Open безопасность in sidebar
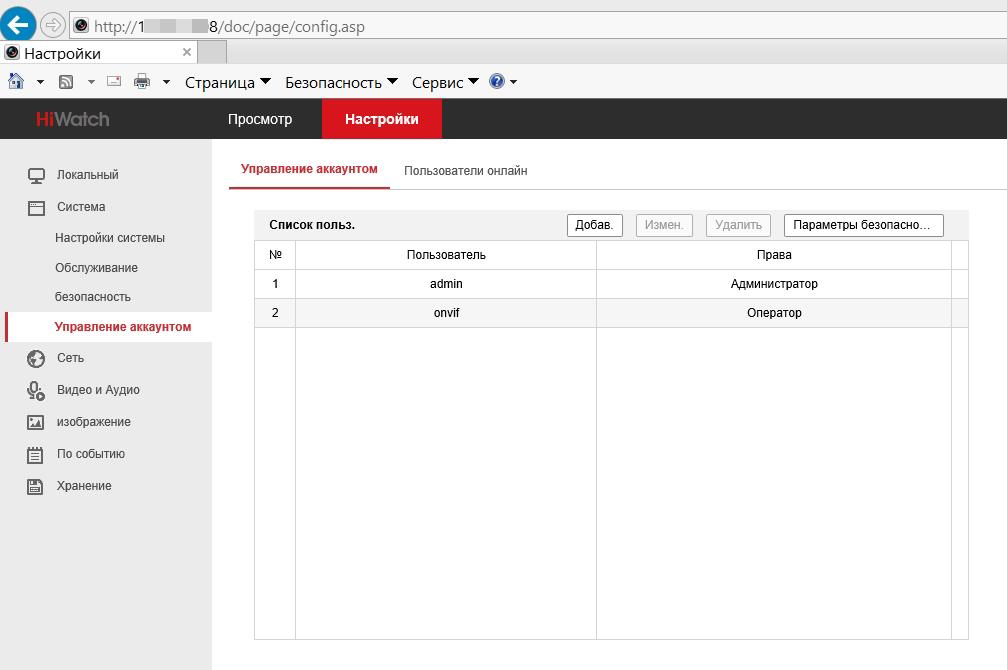Viewport: 1007px width, 670px height. pos(93,297)
